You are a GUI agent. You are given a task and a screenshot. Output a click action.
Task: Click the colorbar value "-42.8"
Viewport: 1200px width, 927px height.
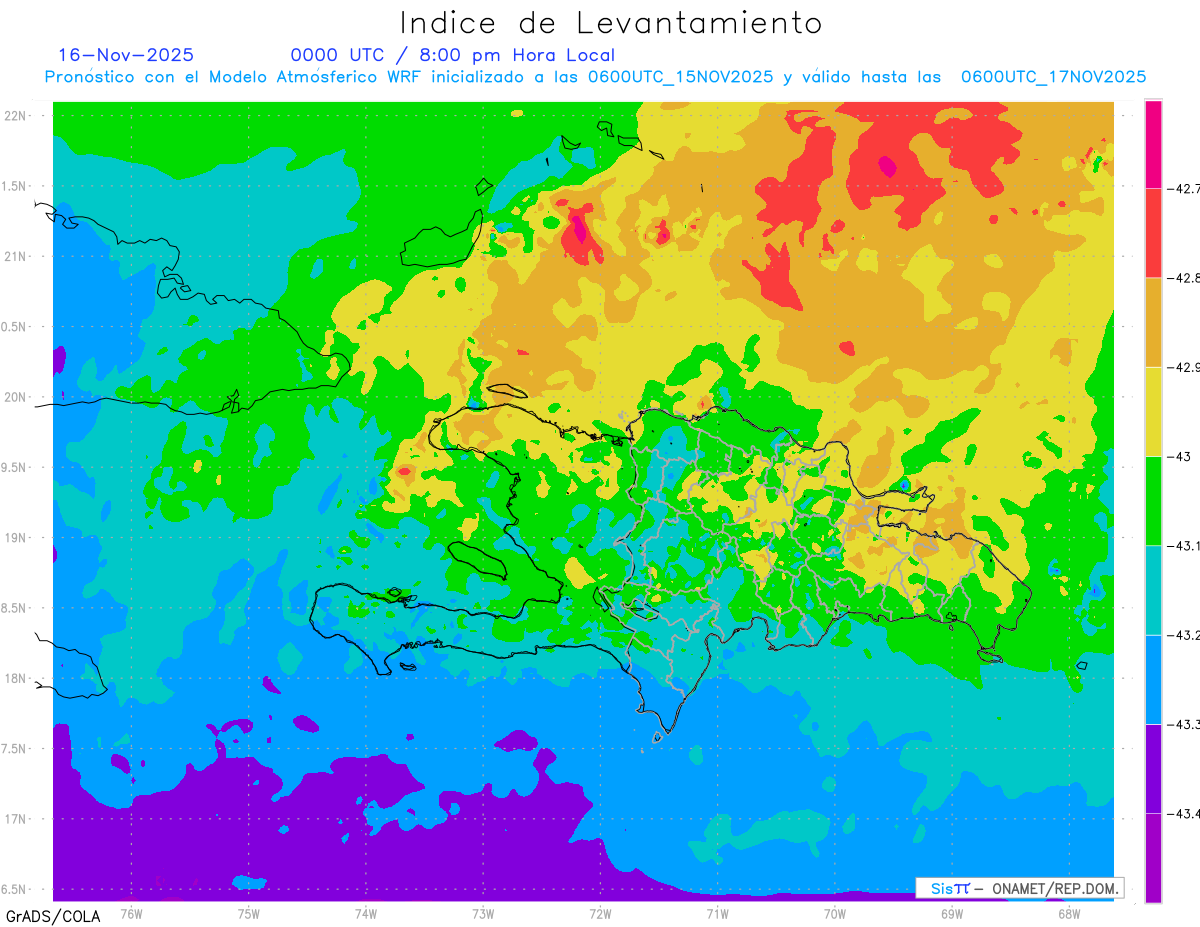tap(1183, 277)
